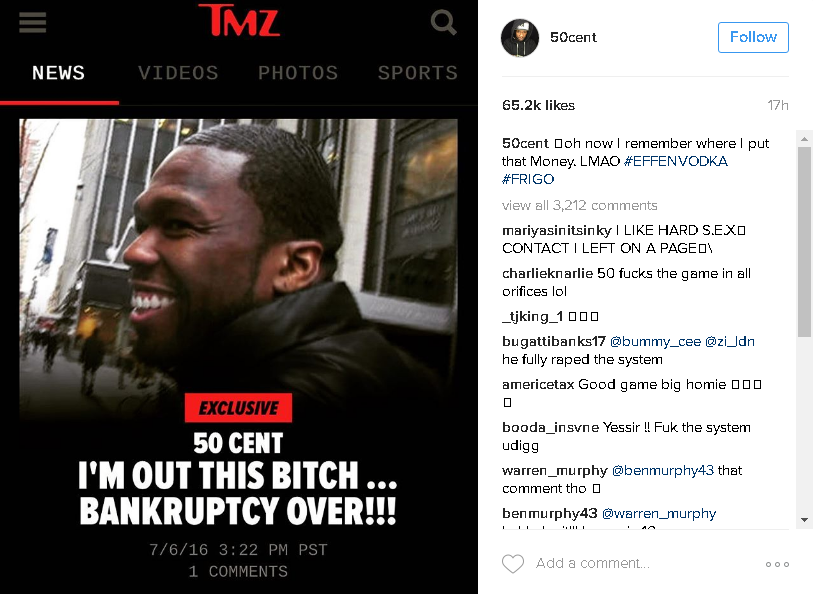Select the SPORTS tab

pos(417,73)
